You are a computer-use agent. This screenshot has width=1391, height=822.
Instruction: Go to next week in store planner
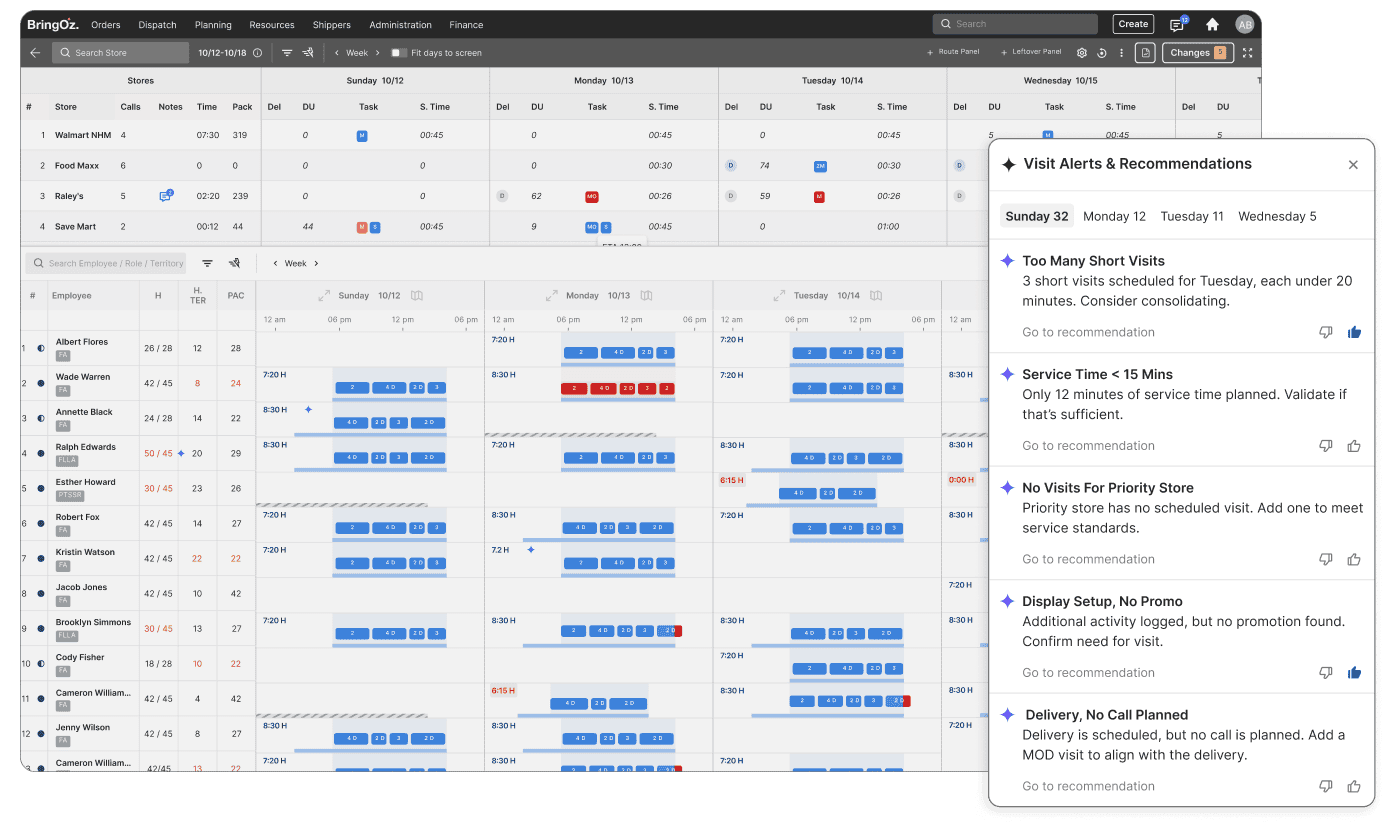click(378, 53)
